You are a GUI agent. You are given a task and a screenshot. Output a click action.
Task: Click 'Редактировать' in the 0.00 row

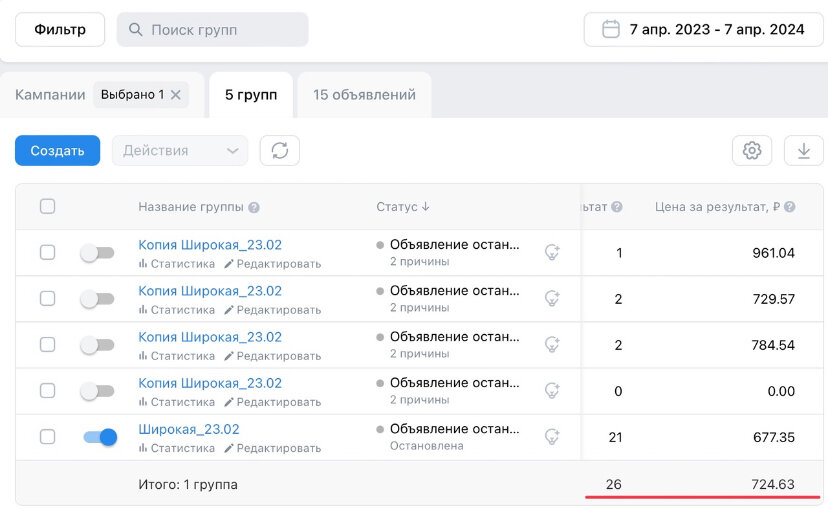(272, 402)
